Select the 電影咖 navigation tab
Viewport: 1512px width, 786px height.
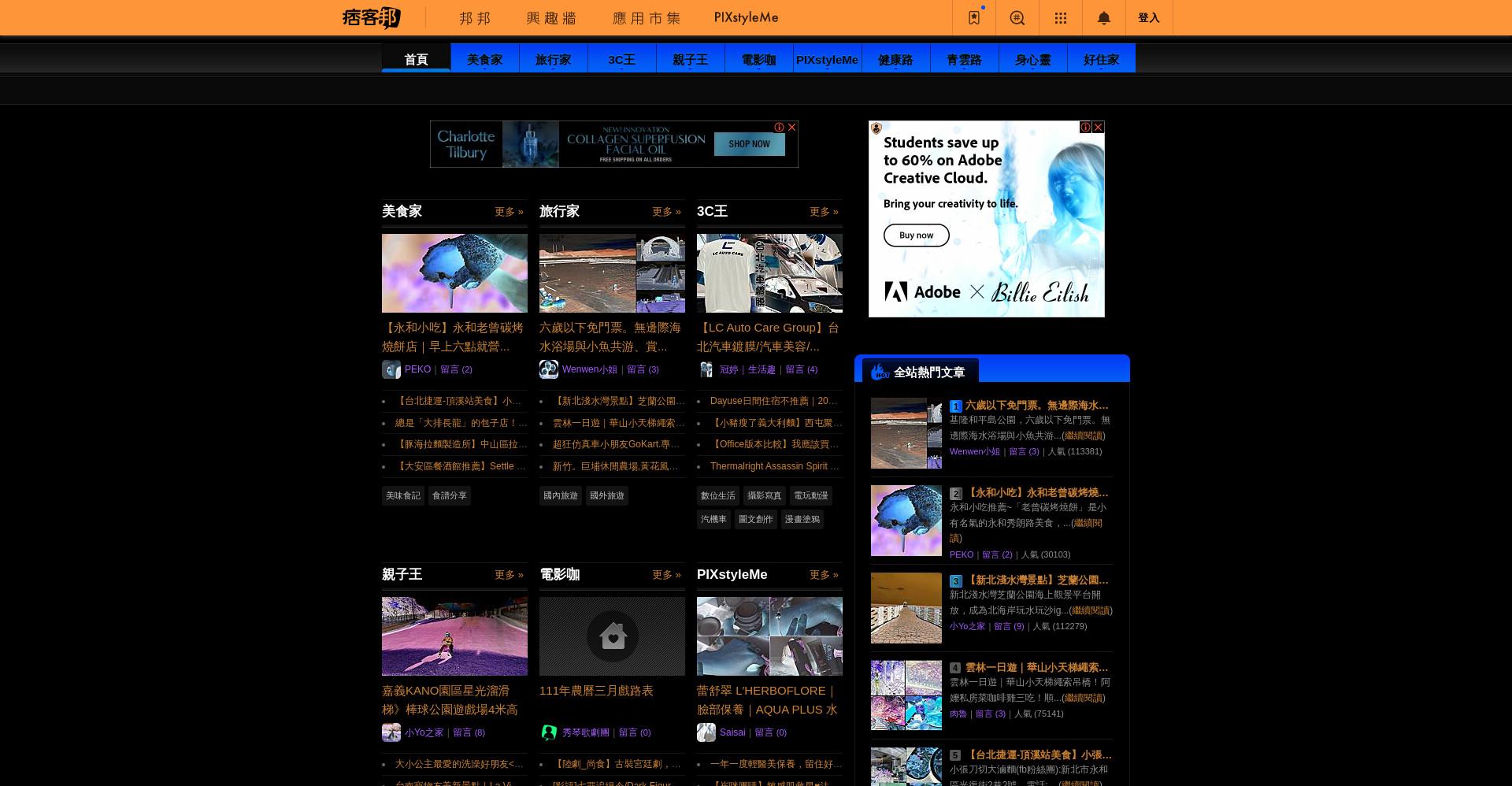click(758, 59)
